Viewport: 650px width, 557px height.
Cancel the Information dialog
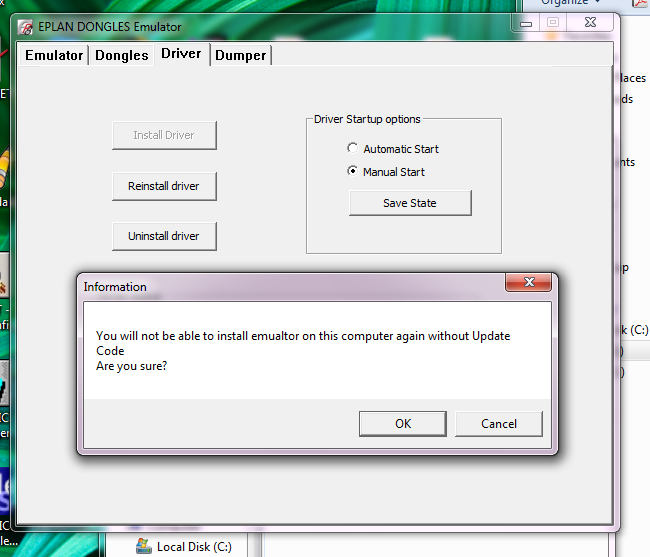(x=499, y=424)
